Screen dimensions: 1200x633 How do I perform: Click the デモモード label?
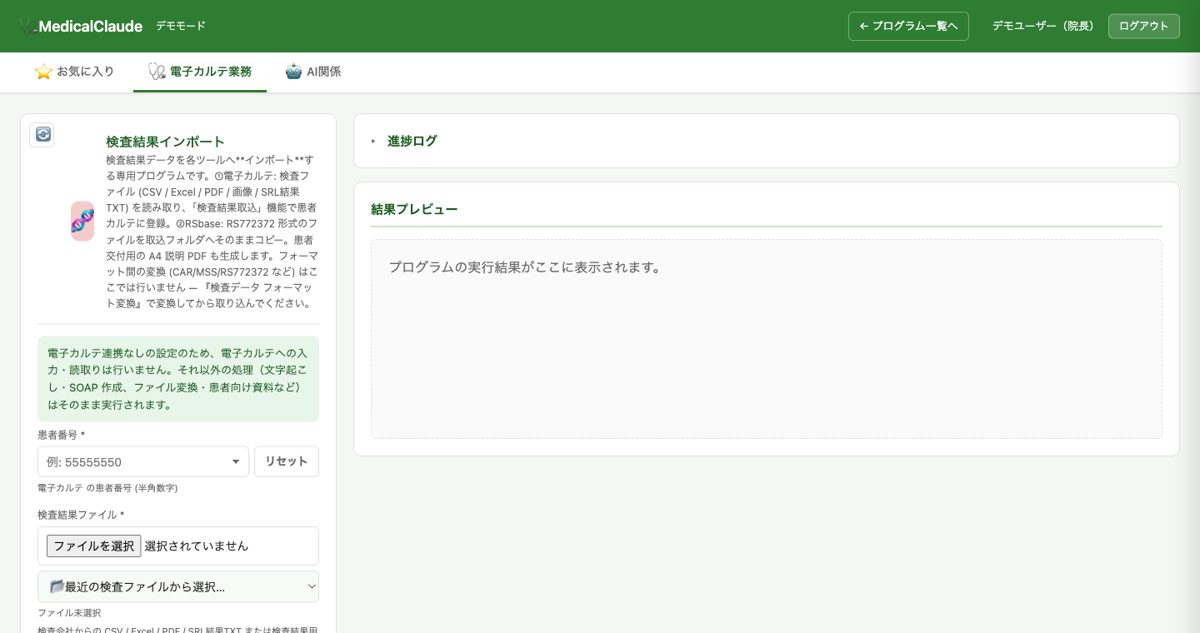181,26
